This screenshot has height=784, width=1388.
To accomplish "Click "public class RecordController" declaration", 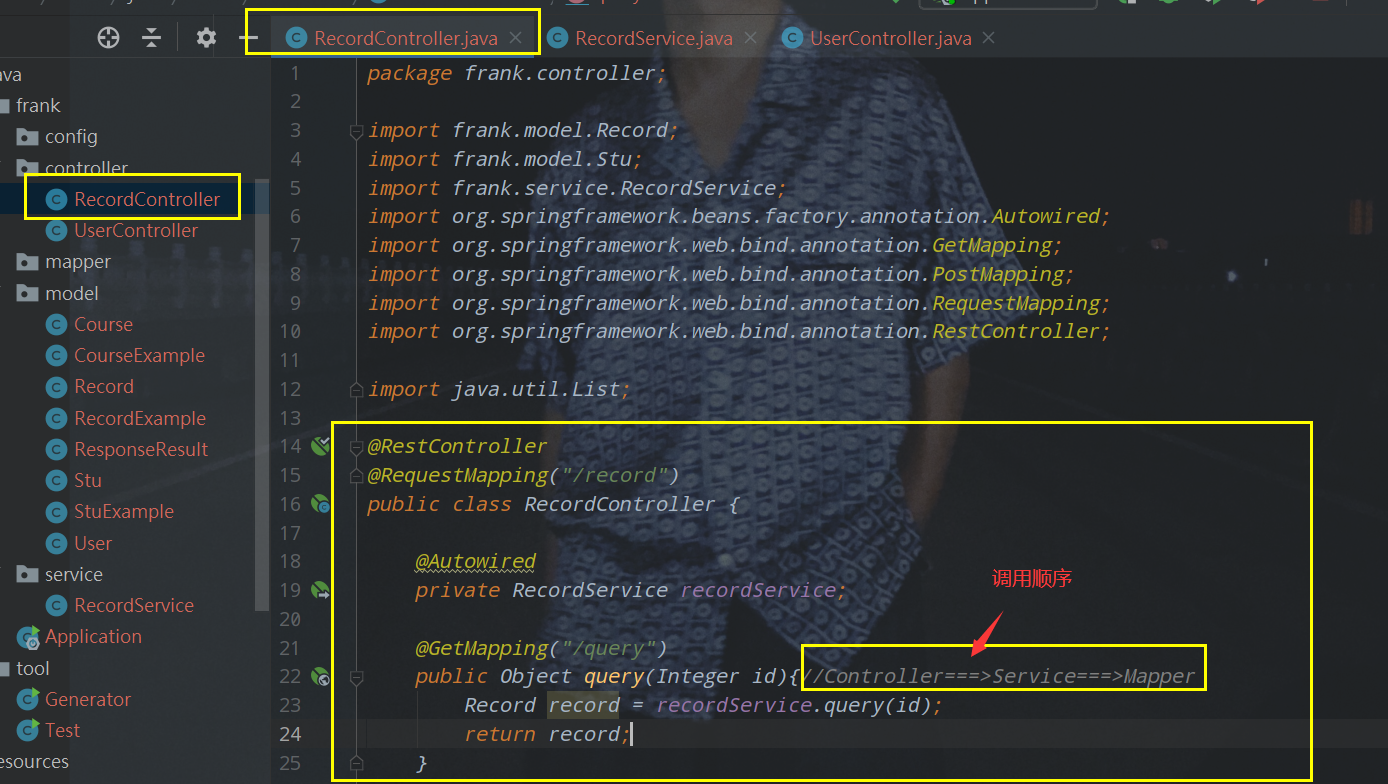I will pyautogui.click(x=541, y=504).
